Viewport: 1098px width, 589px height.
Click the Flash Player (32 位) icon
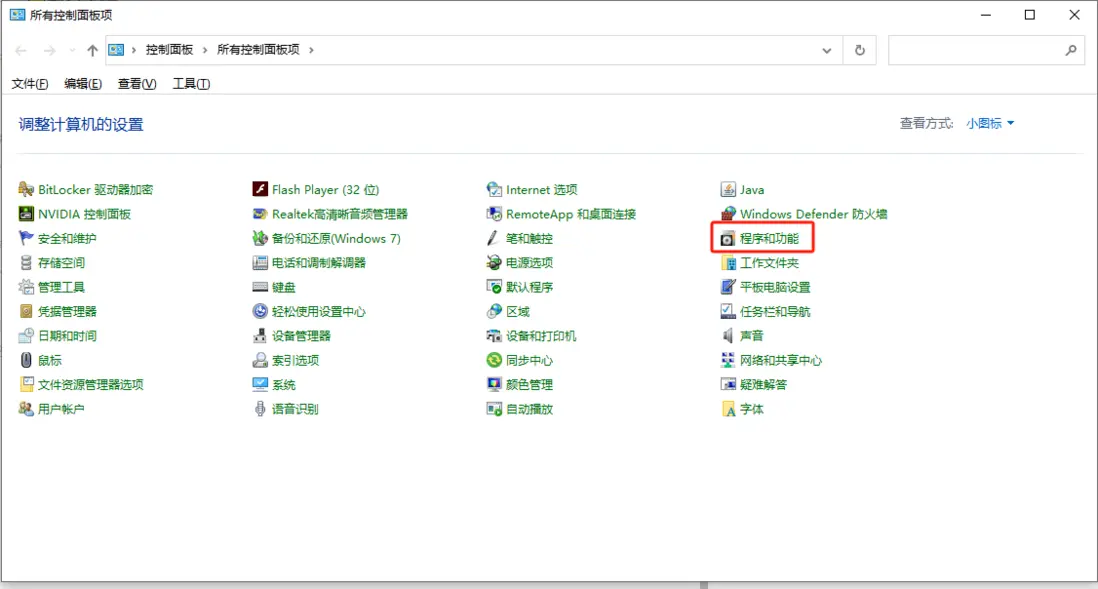[260, 189]
